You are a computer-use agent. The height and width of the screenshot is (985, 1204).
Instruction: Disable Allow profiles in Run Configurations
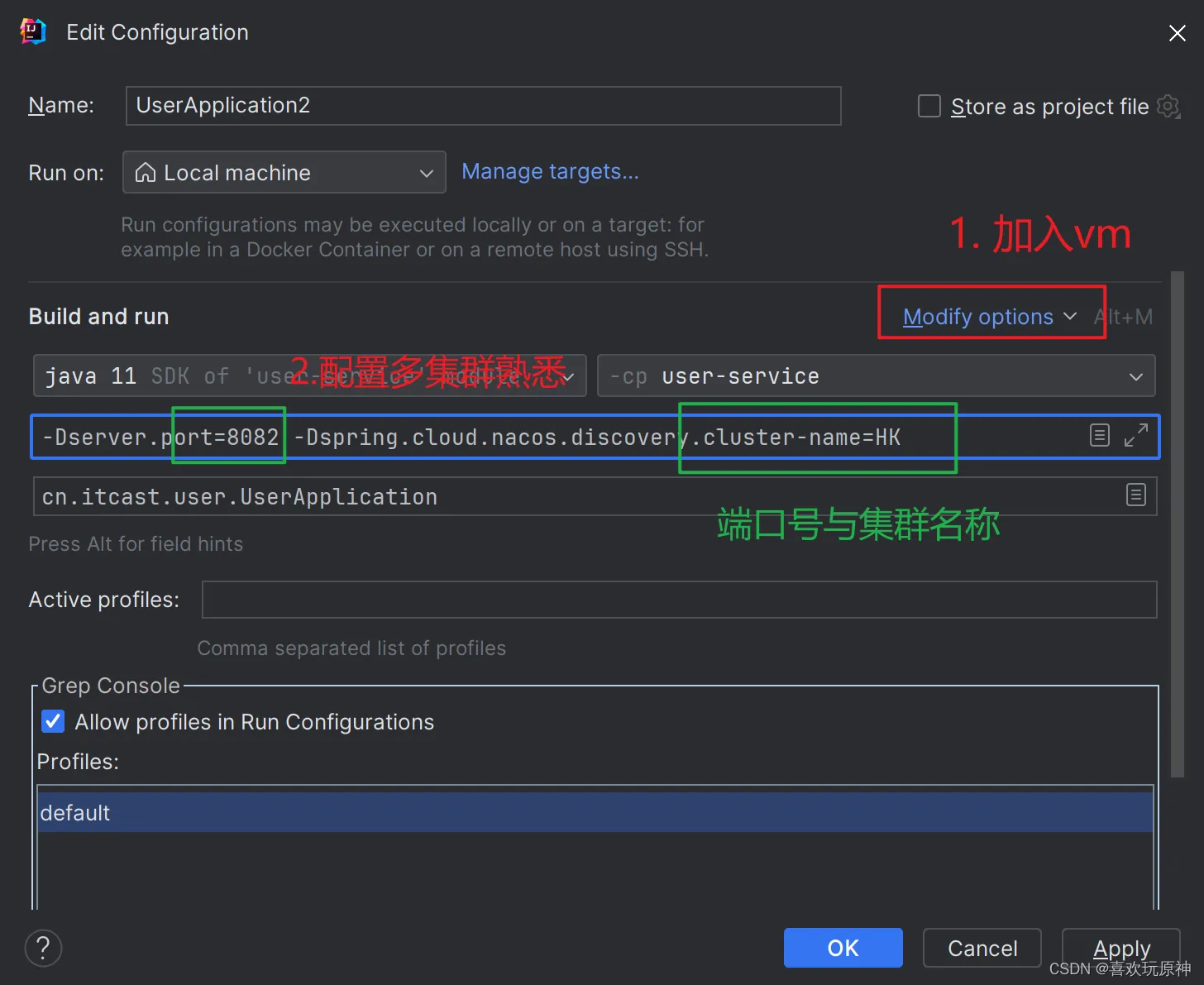click(x=53, y=721)
